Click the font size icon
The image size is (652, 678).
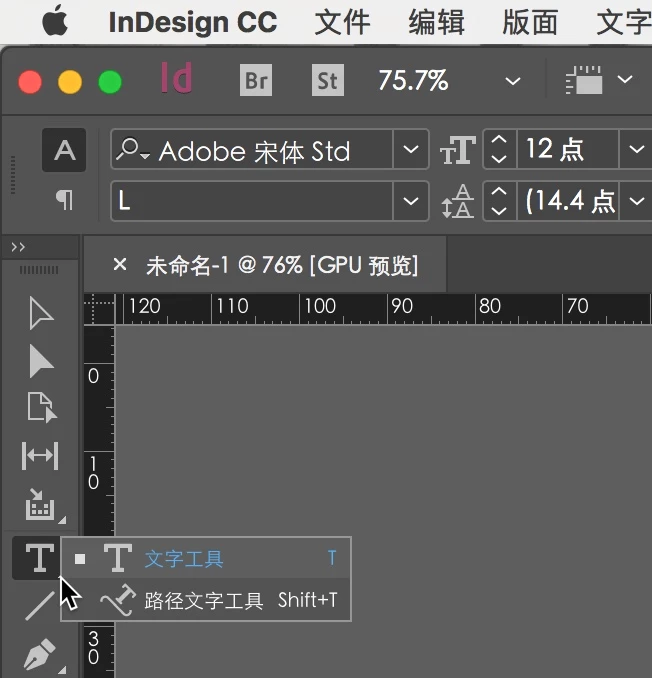[458, 150]
